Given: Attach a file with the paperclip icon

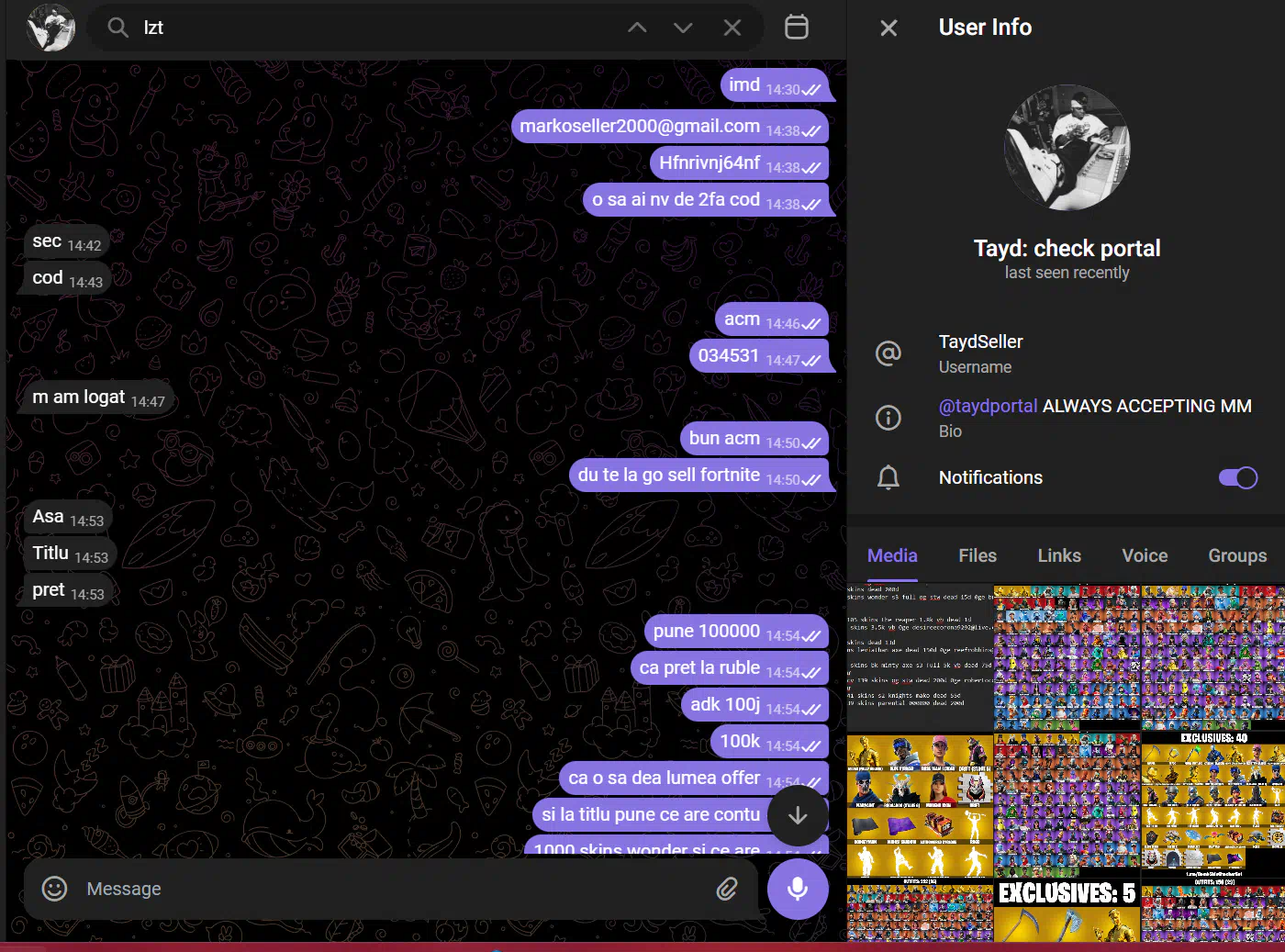Looking at the screenshot, I should pyautogui.click(x=727, y=889).
